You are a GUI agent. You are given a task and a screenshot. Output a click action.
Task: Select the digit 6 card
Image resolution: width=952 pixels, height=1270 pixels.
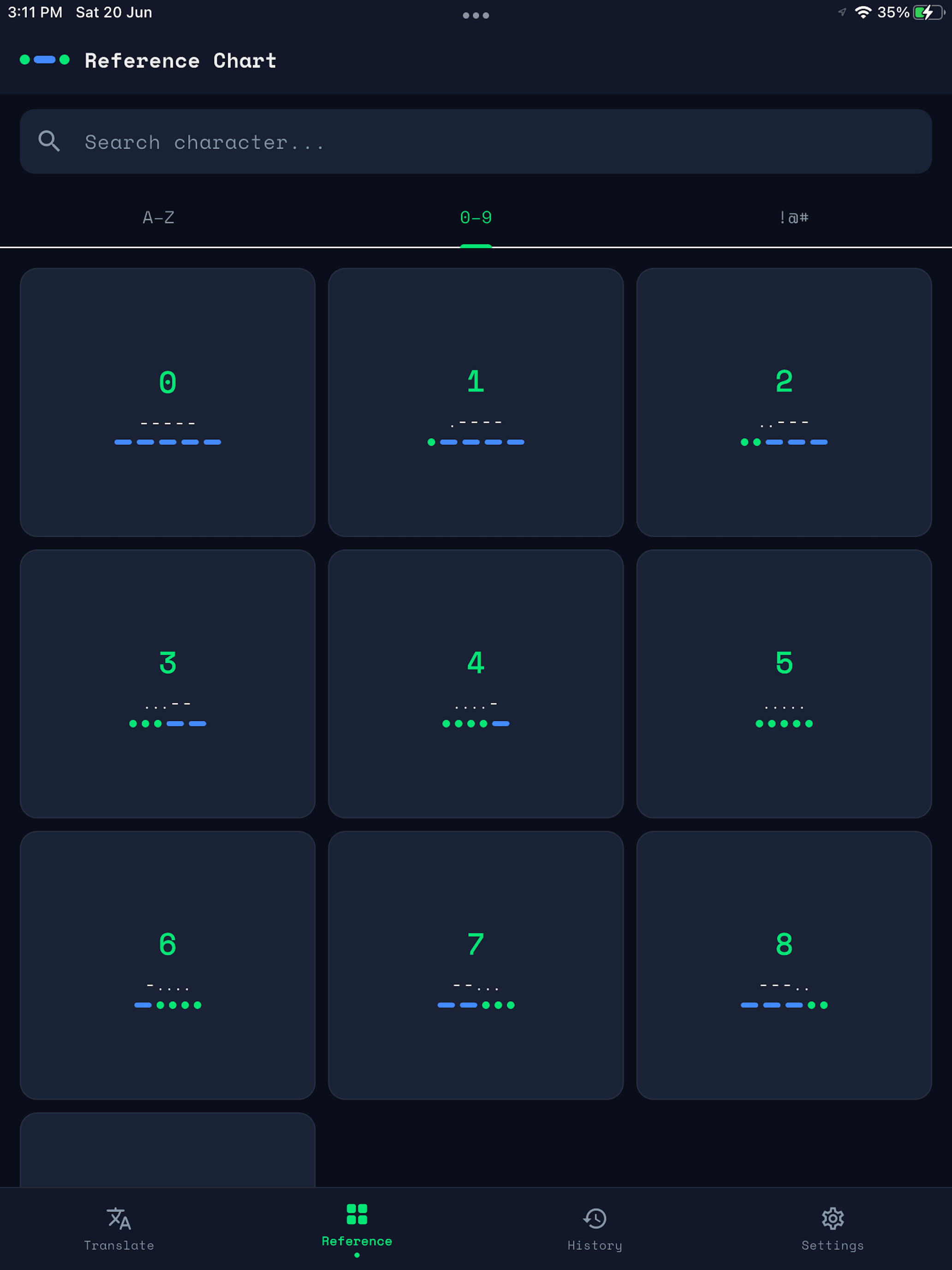pos(167,965)
